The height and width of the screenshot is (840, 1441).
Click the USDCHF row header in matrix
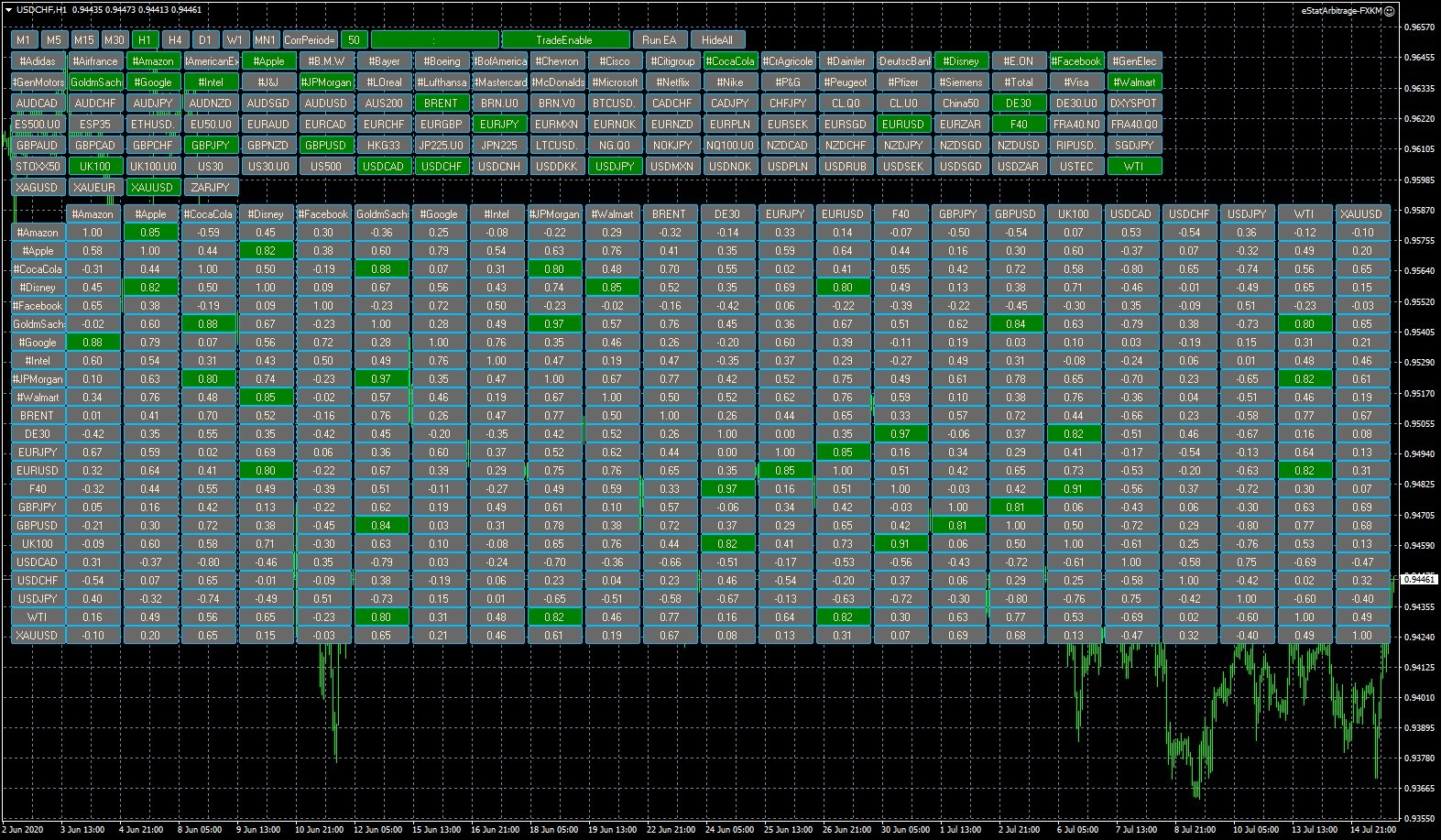coord(38,581)
